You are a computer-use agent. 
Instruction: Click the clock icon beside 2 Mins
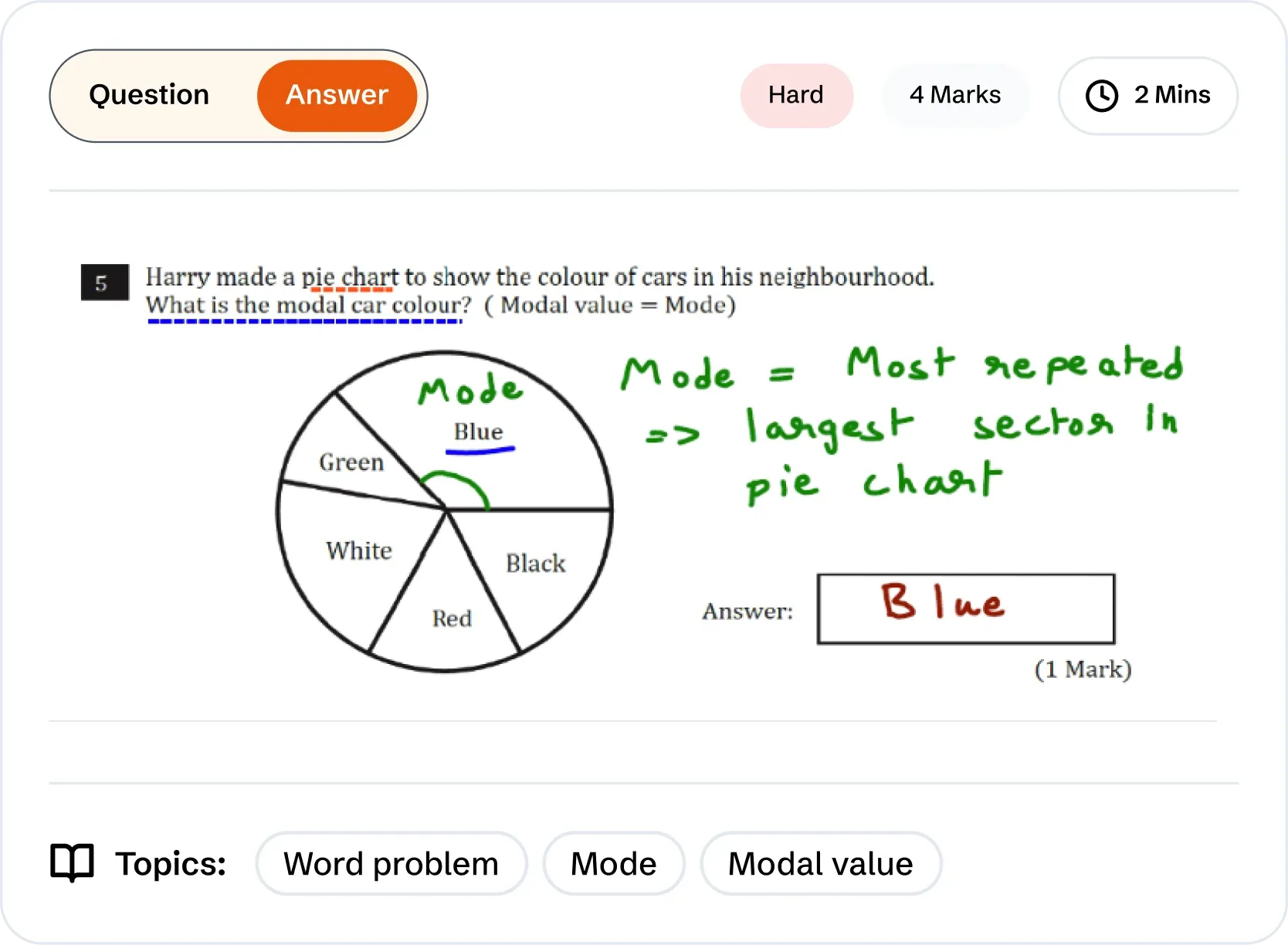[1101, 96]
